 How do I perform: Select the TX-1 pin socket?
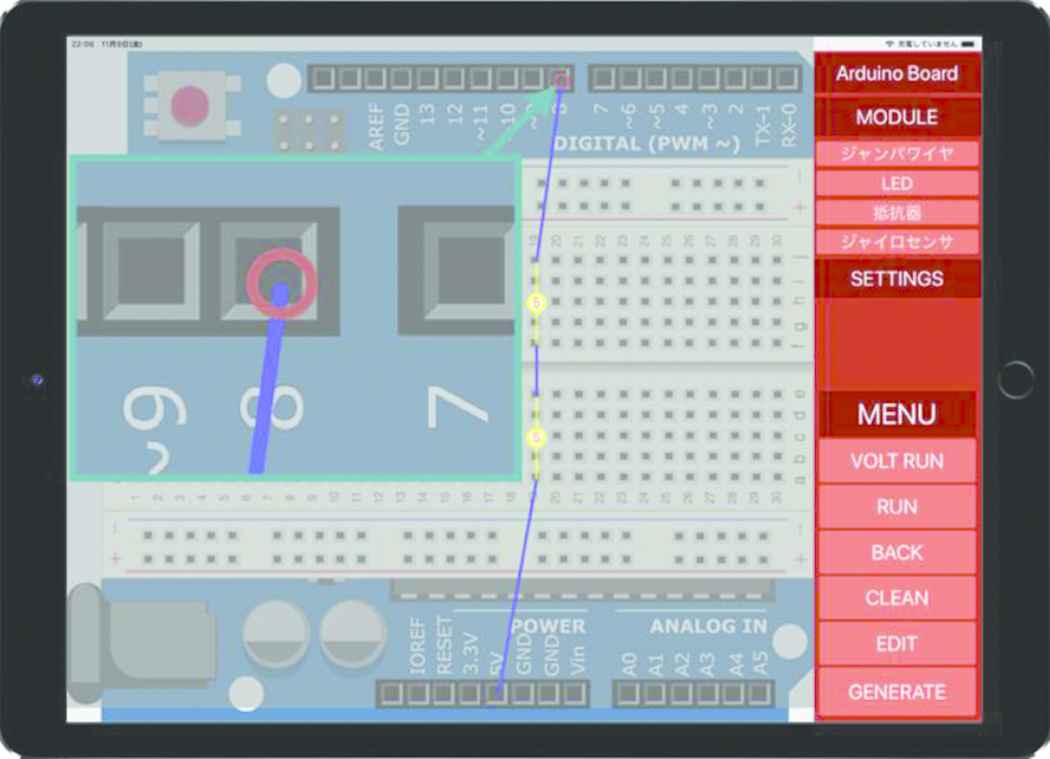click(x=760, y=79)
